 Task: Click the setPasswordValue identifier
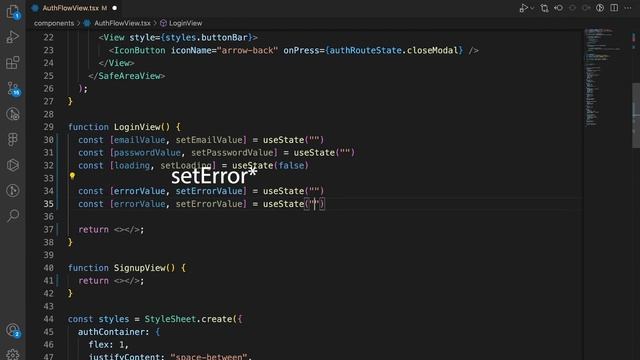[x=233, y=153]
